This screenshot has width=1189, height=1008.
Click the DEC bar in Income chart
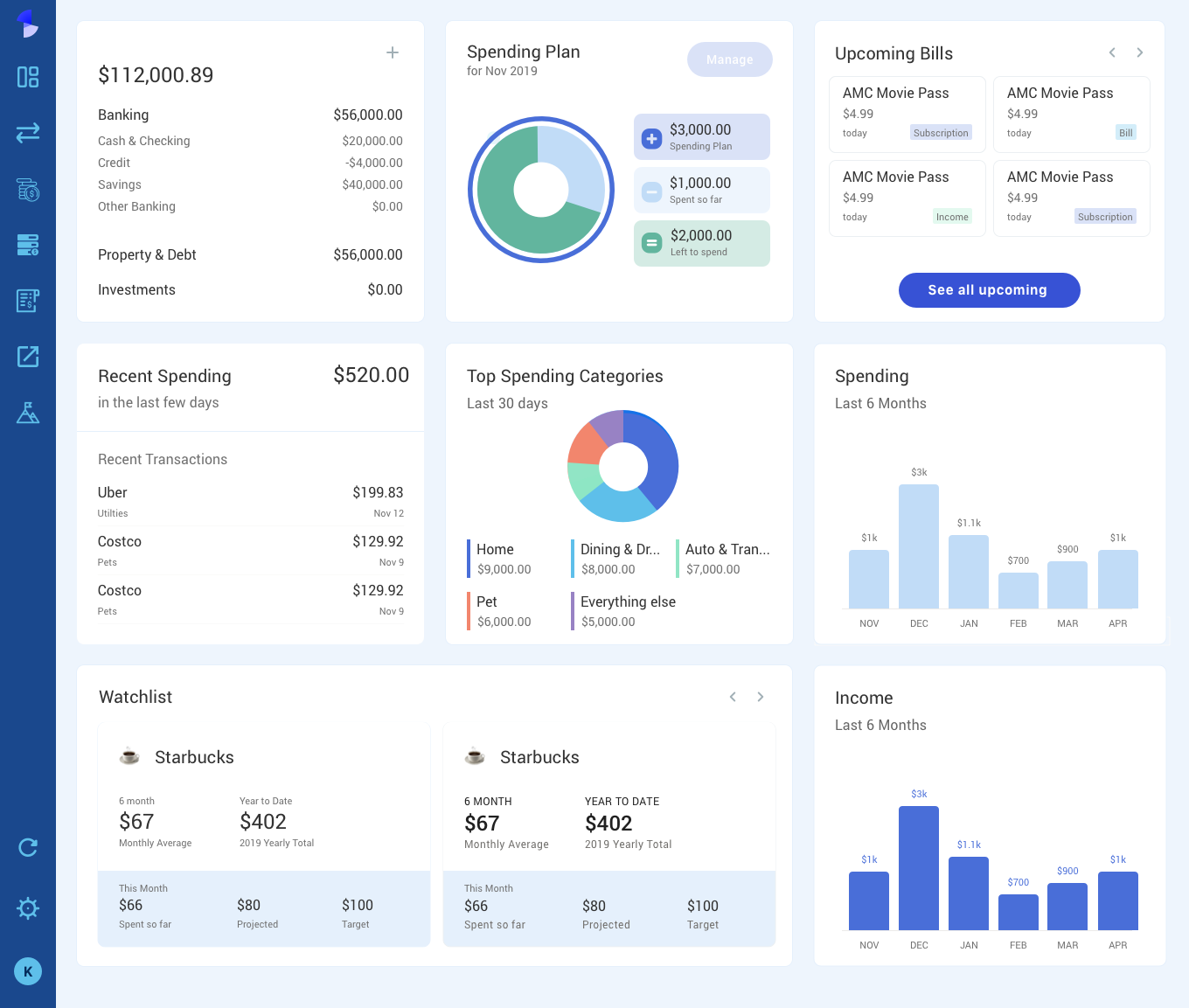(x=919, y=868)
